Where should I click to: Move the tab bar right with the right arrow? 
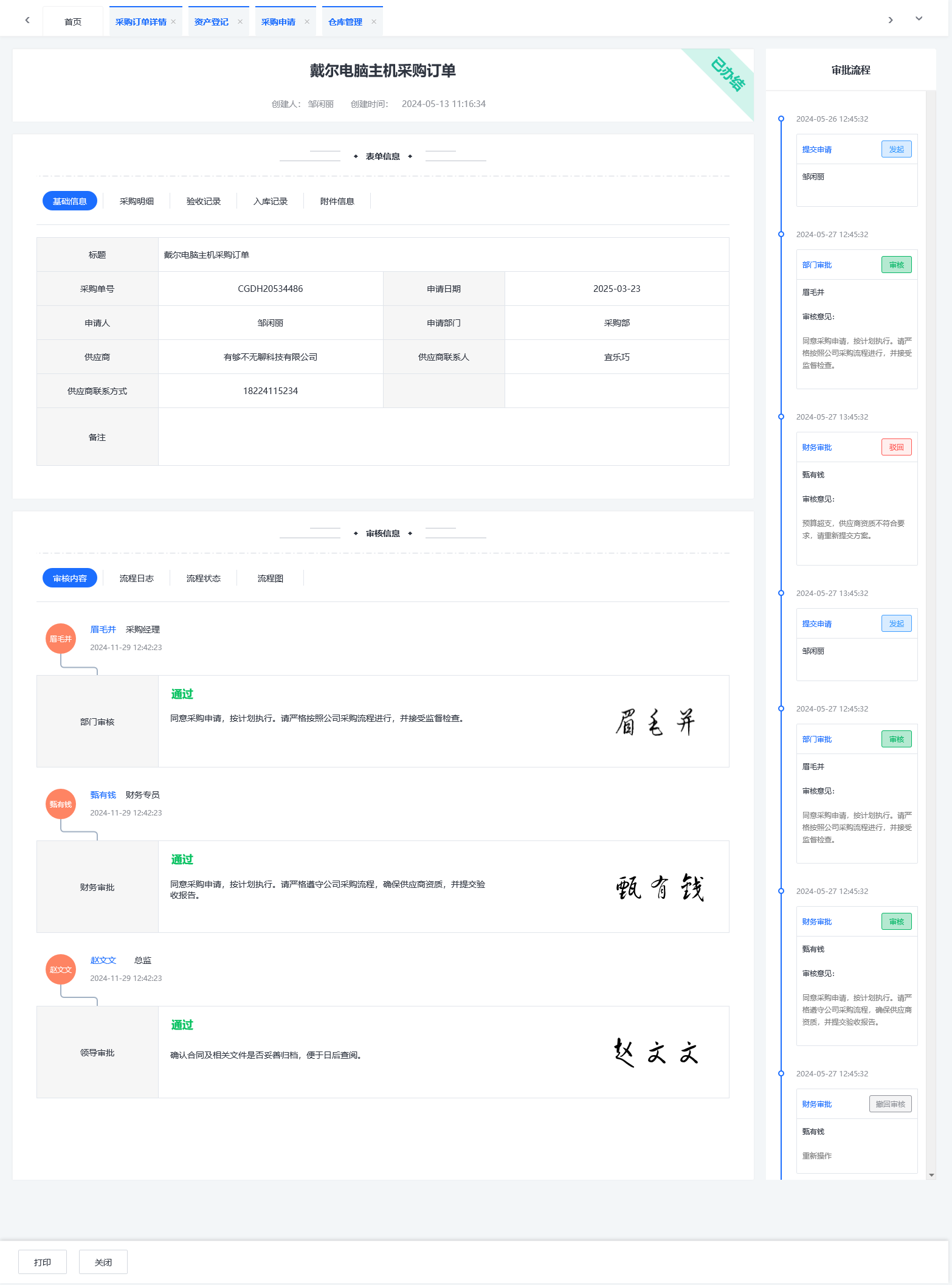point(891,20)
